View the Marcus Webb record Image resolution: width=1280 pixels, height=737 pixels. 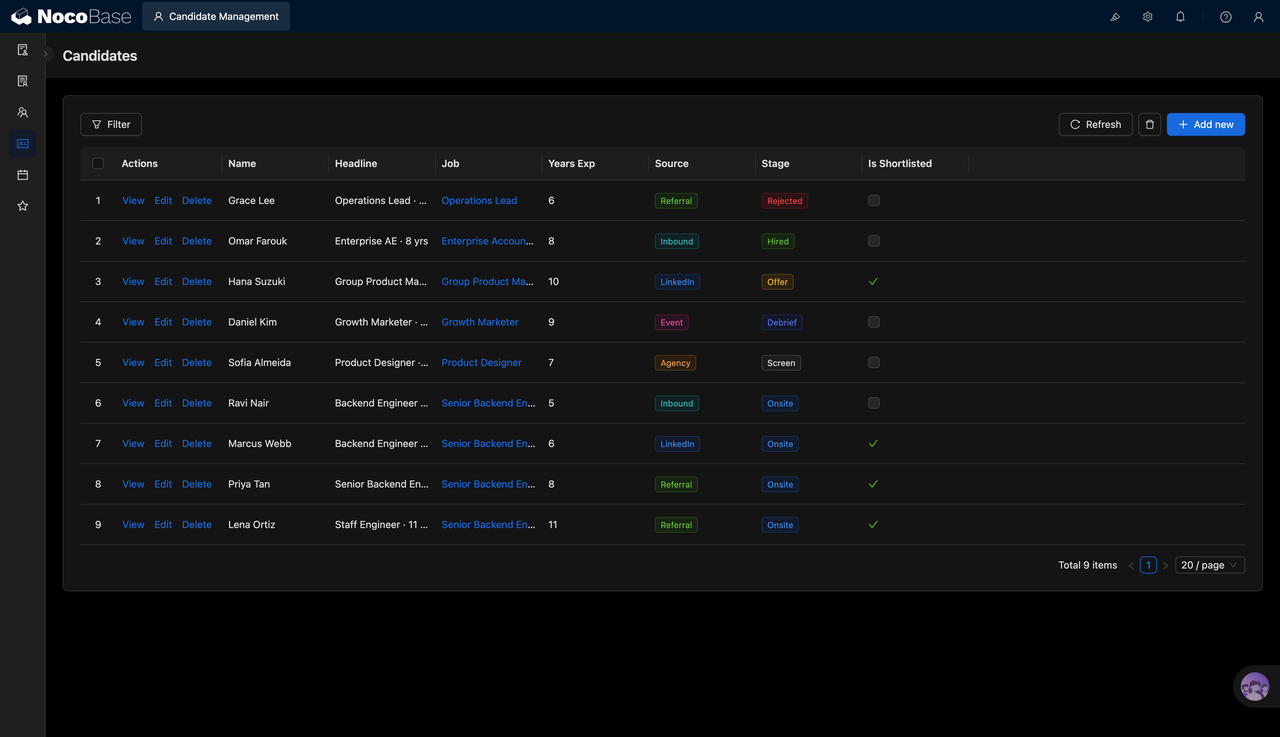click(133, 443)
